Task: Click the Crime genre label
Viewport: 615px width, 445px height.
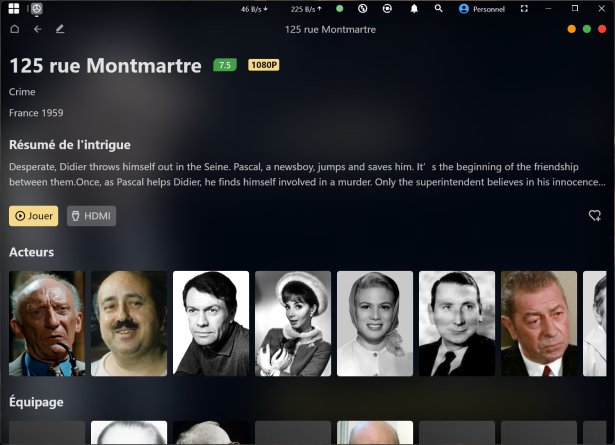Action: (x=22, y=92)
